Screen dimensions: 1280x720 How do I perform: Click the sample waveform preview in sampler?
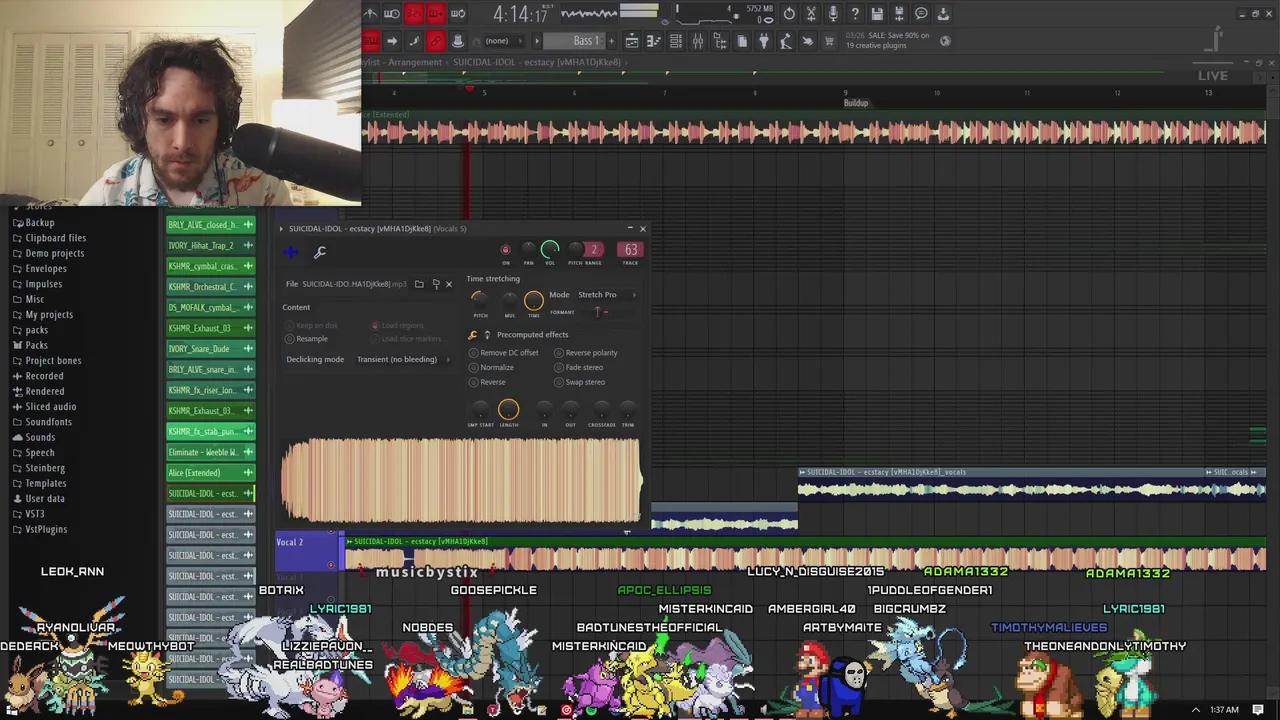pyautogui.click(x=460, y=480)
